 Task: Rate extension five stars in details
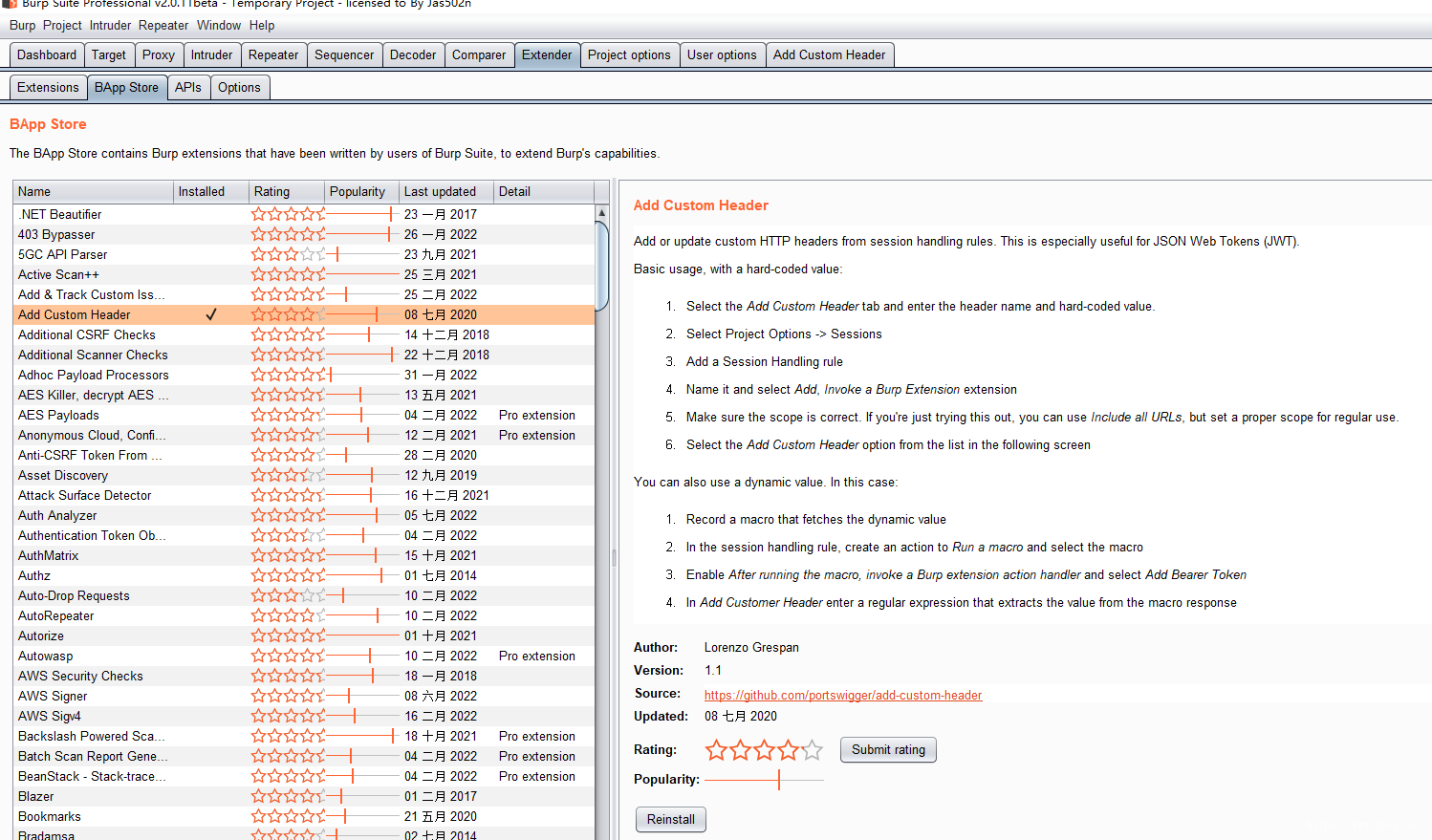(812, 750)
